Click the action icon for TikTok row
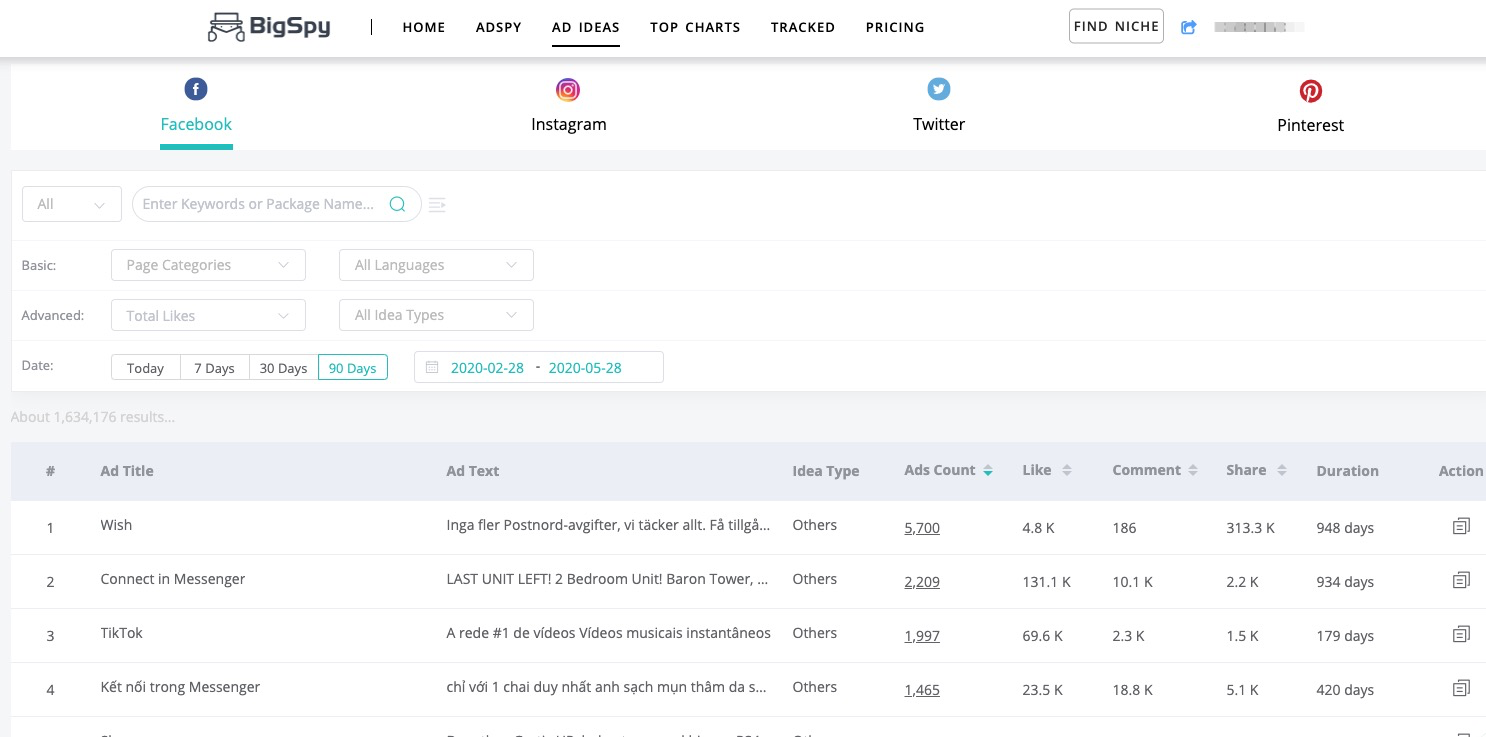The width and height of the screenshot is (1486, 737). (x=1461, y=634)
